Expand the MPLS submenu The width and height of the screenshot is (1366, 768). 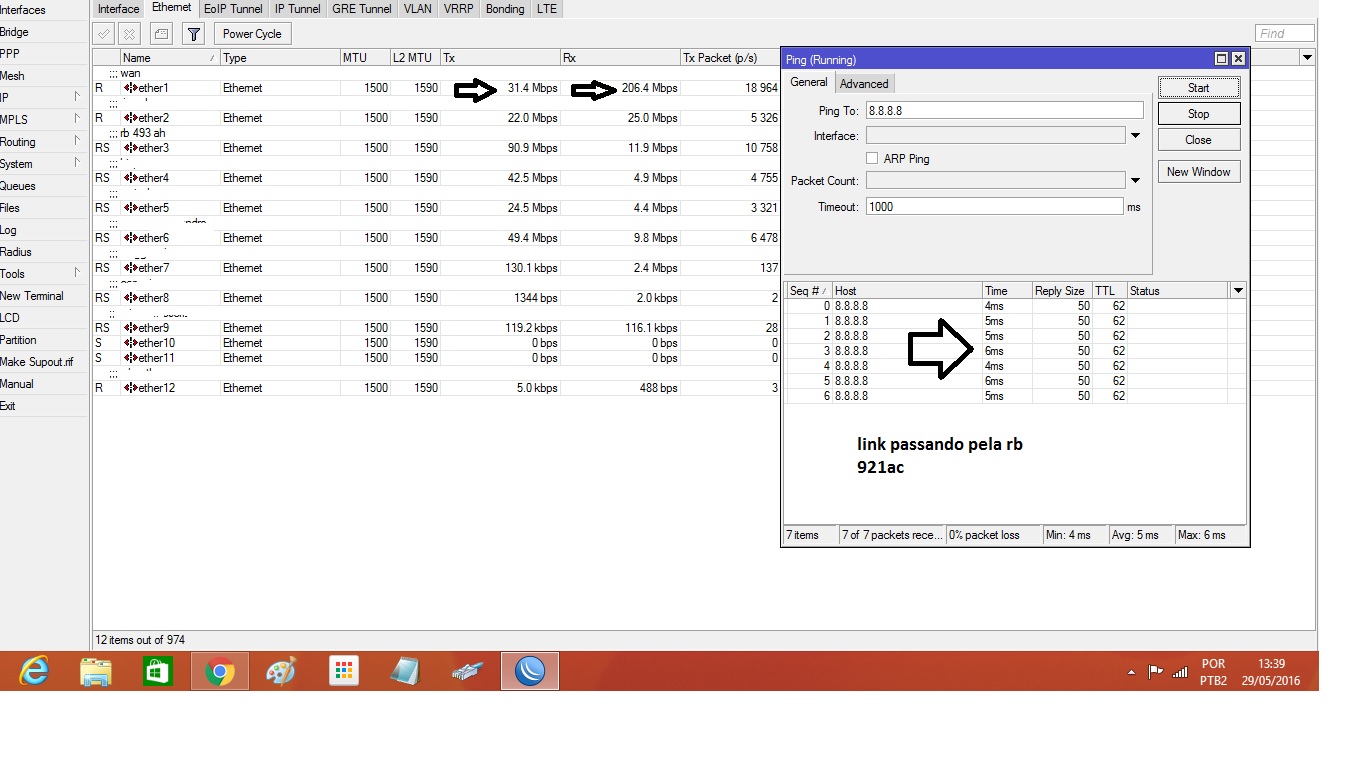pyautogui.click(x=77, y=119)
